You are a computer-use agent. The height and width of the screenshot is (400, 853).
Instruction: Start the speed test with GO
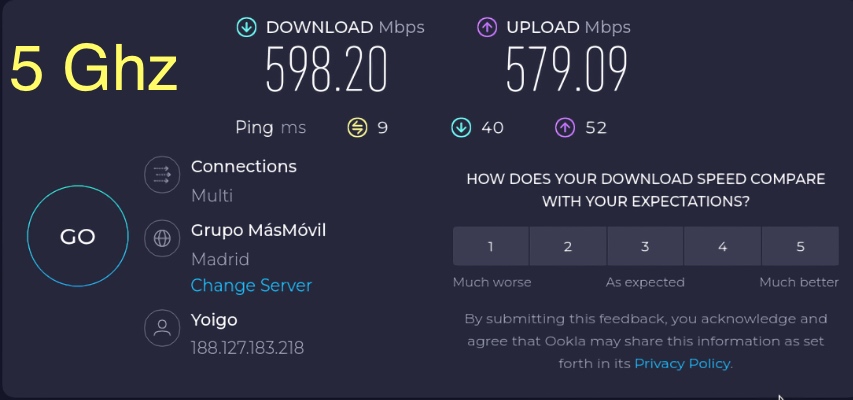[78, 236]
